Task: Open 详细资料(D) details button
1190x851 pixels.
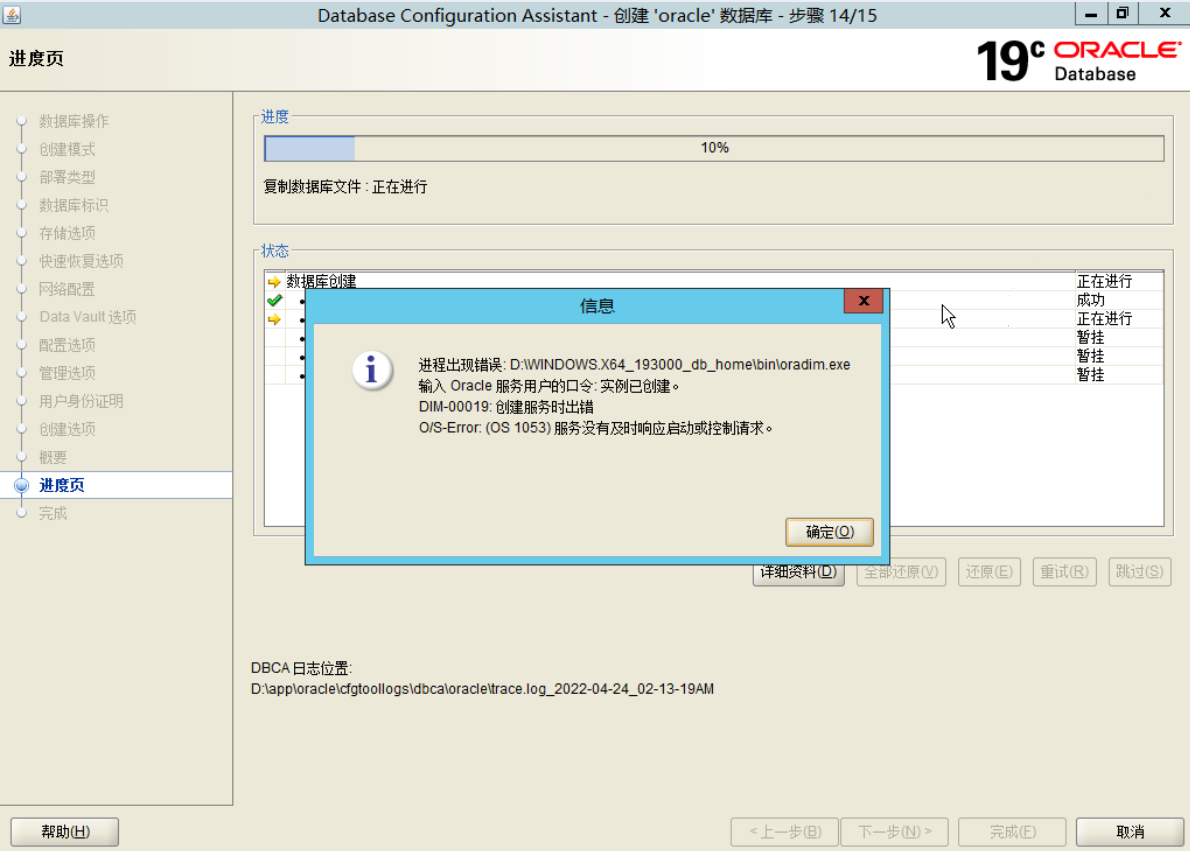Action: click(x=798, y=572)
